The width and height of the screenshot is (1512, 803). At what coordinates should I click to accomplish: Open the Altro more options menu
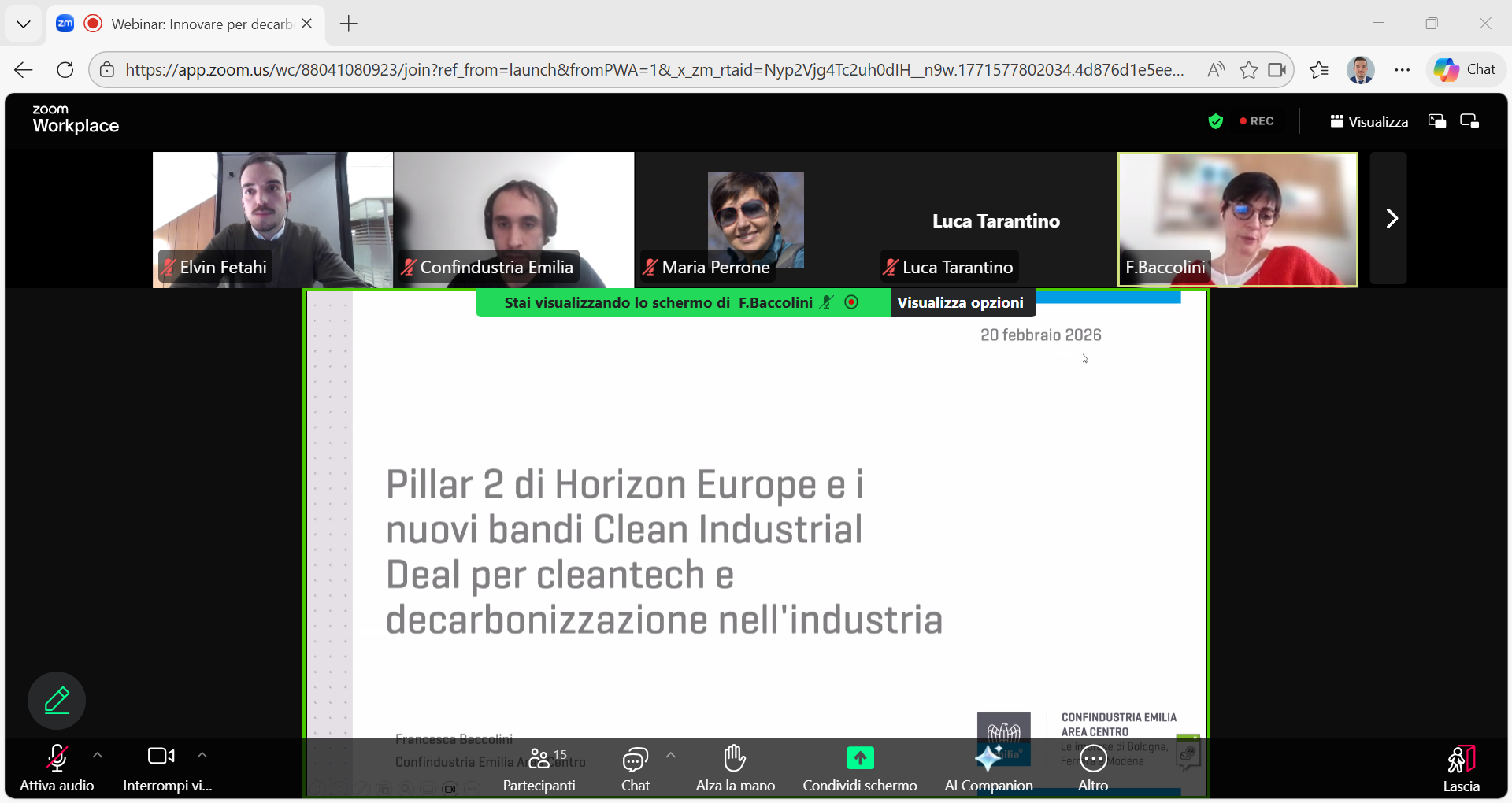1092,768
